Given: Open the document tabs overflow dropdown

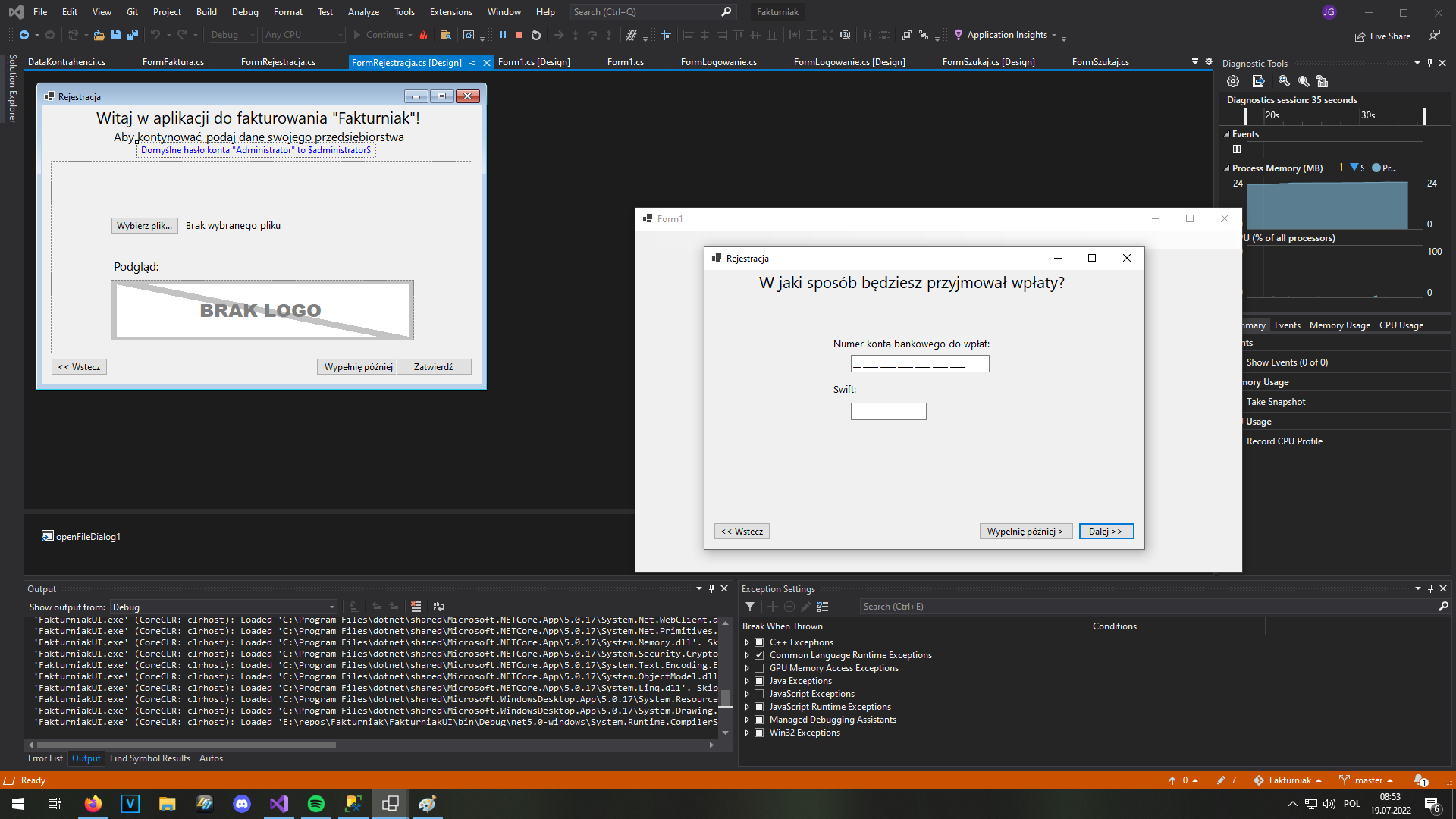Looking at the screenshot, I should pyautogui.click(x=1195, y=61).
